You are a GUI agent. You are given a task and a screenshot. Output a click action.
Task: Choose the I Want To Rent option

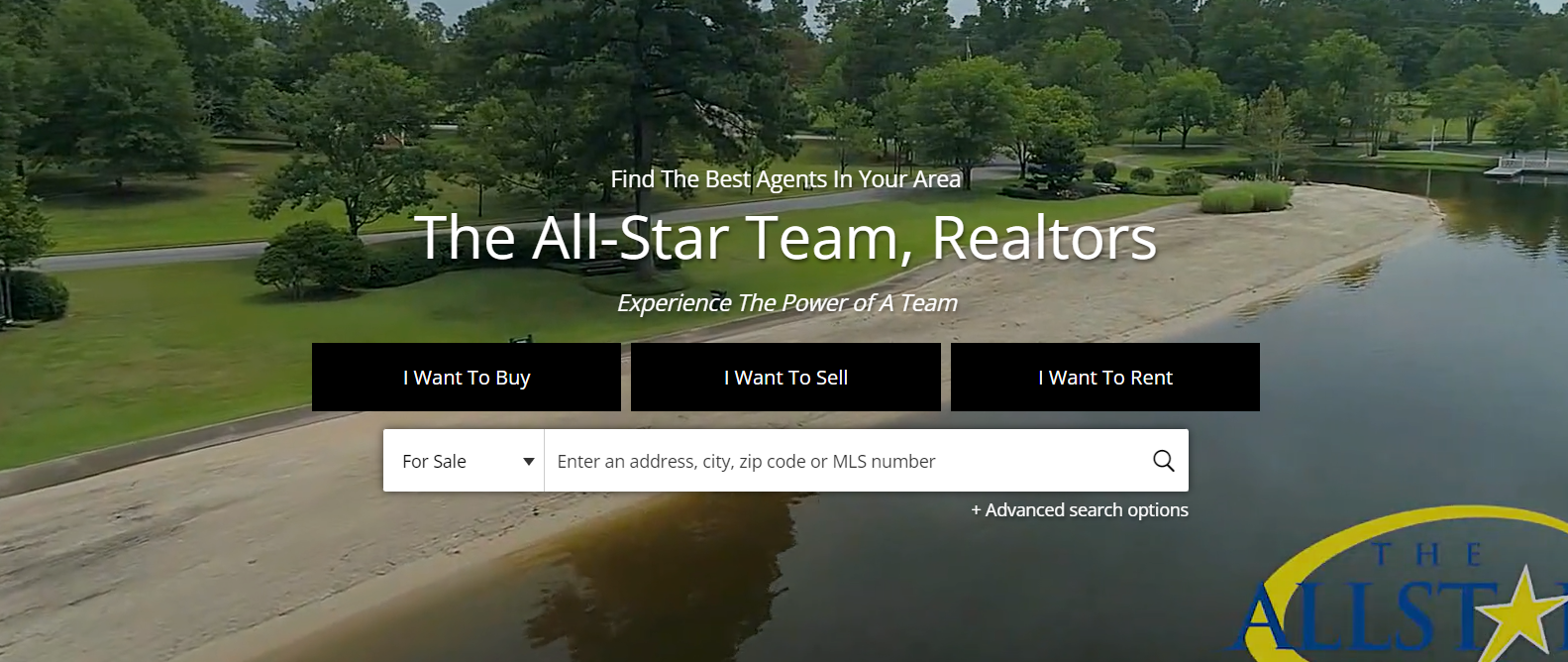point(1105,377)
